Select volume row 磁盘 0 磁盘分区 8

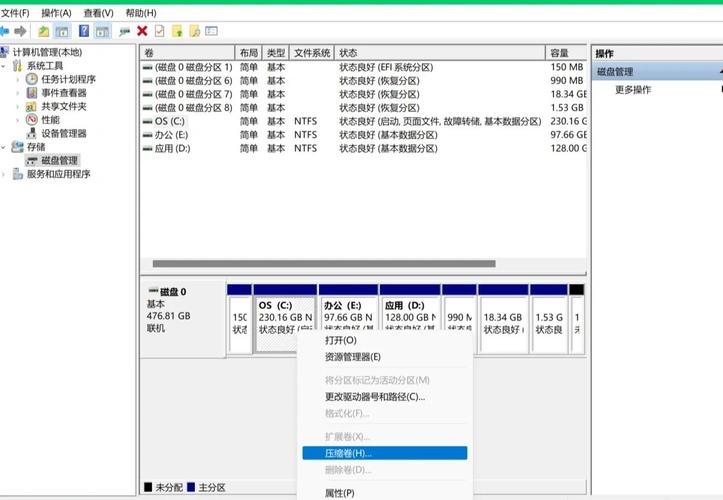click(364, 107)
